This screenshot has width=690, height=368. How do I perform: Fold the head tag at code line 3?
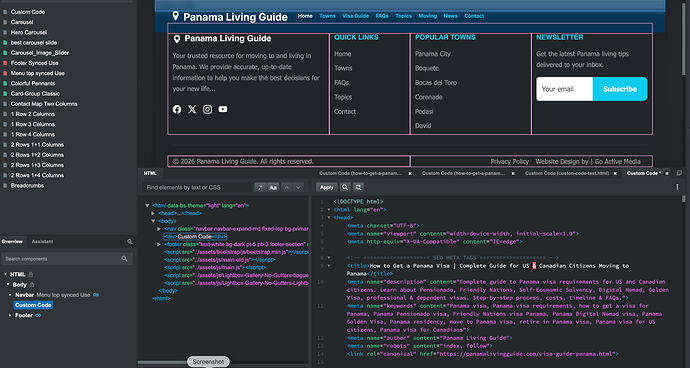(x=329, y=217)
